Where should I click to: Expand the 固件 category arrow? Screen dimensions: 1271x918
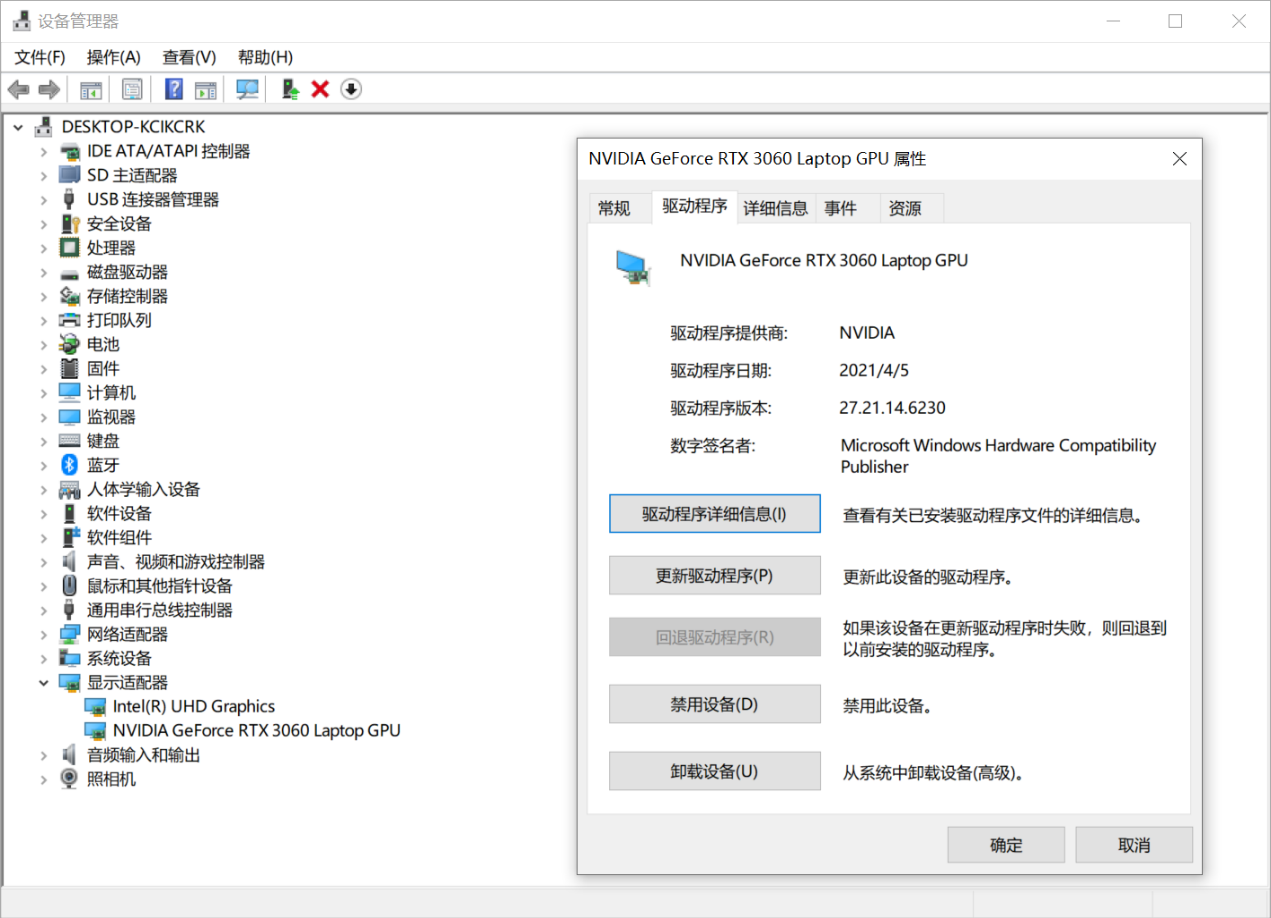point(43,369)
